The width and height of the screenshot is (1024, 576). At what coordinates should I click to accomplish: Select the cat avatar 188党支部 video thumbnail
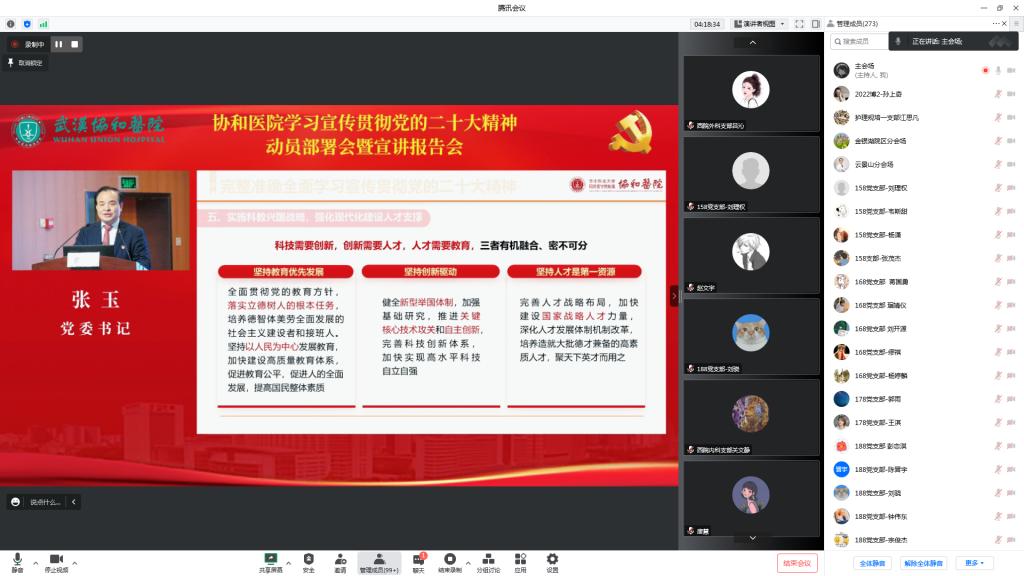pos(751,336)
